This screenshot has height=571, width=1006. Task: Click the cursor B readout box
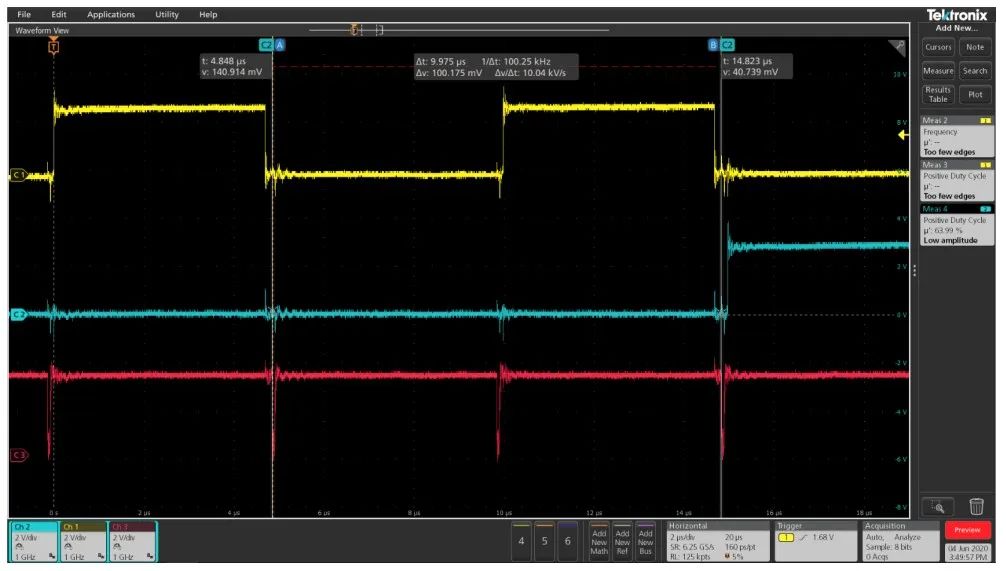tap(755, 67)
